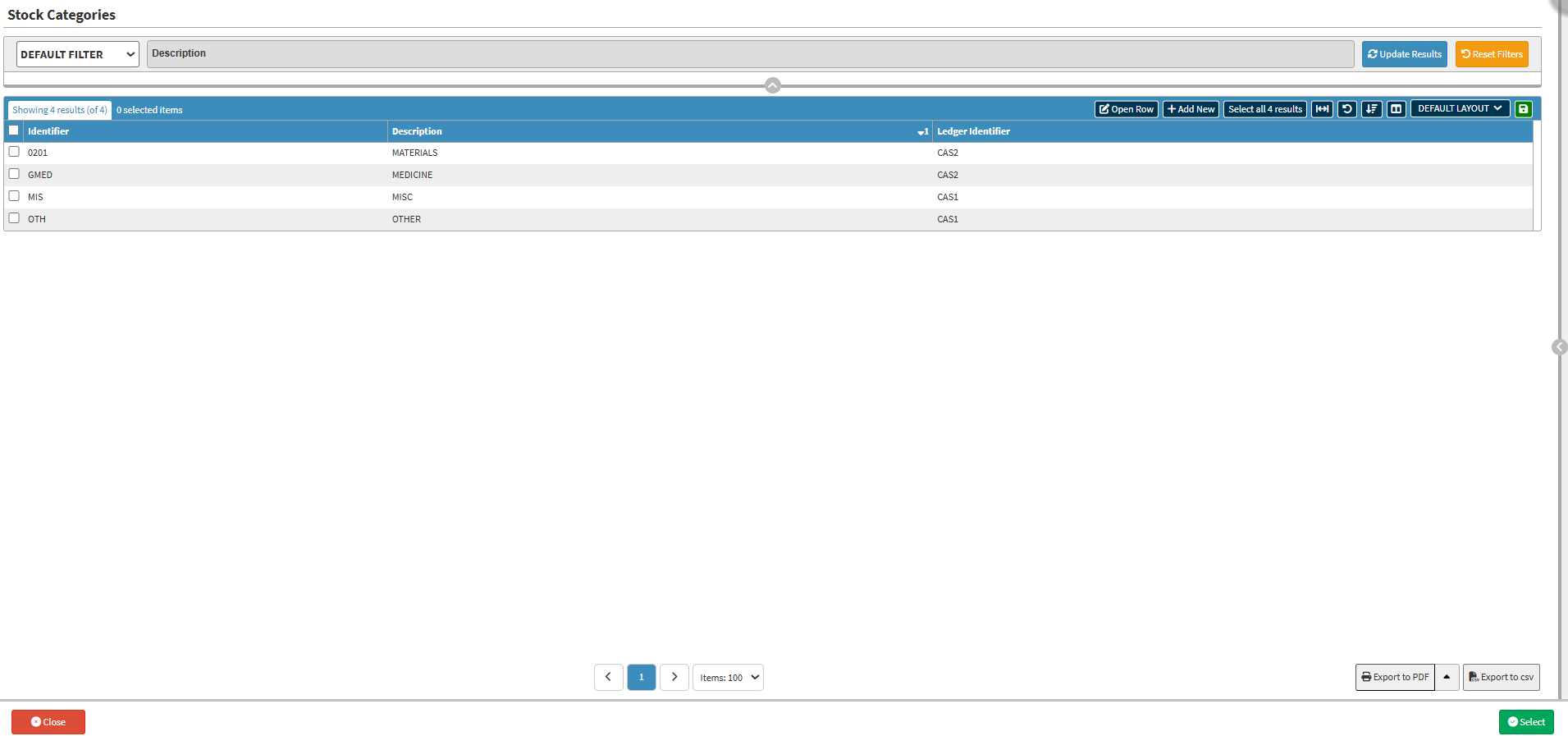The width and height of the screenshot is (1568, 736).
Task: Click the Description filter input field
Action: pos(750,54)
